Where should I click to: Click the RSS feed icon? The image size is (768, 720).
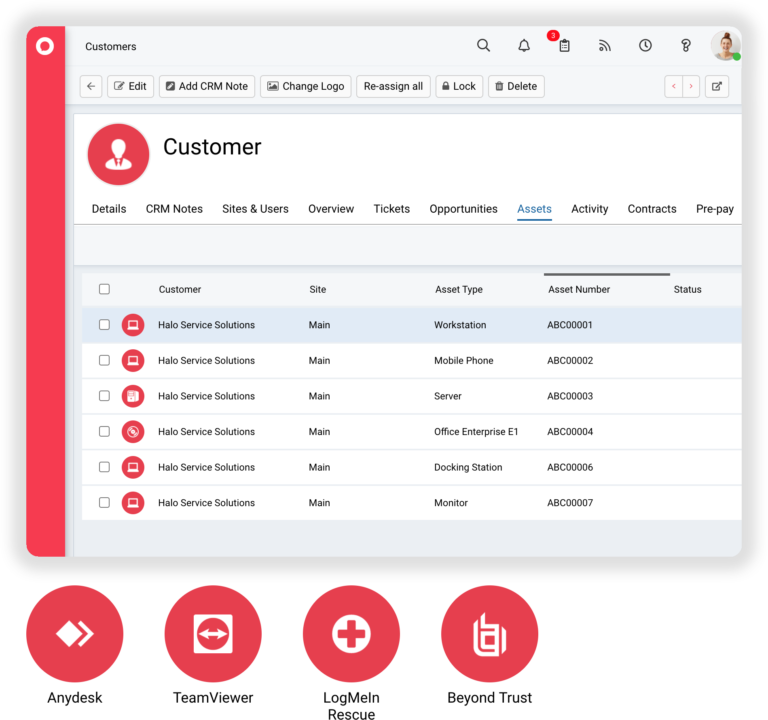point(605,46)
